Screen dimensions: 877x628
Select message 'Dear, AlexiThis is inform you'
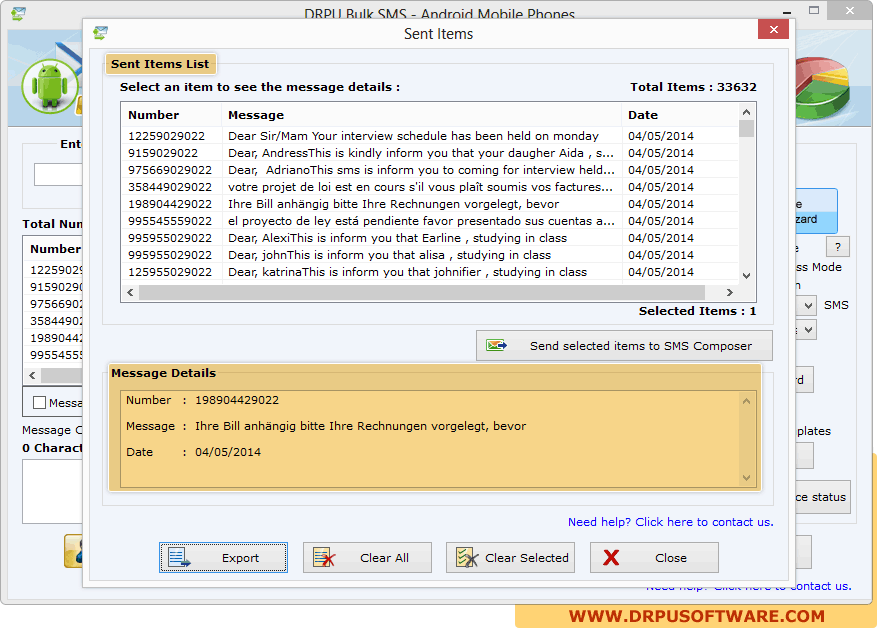tap(430, 238)
